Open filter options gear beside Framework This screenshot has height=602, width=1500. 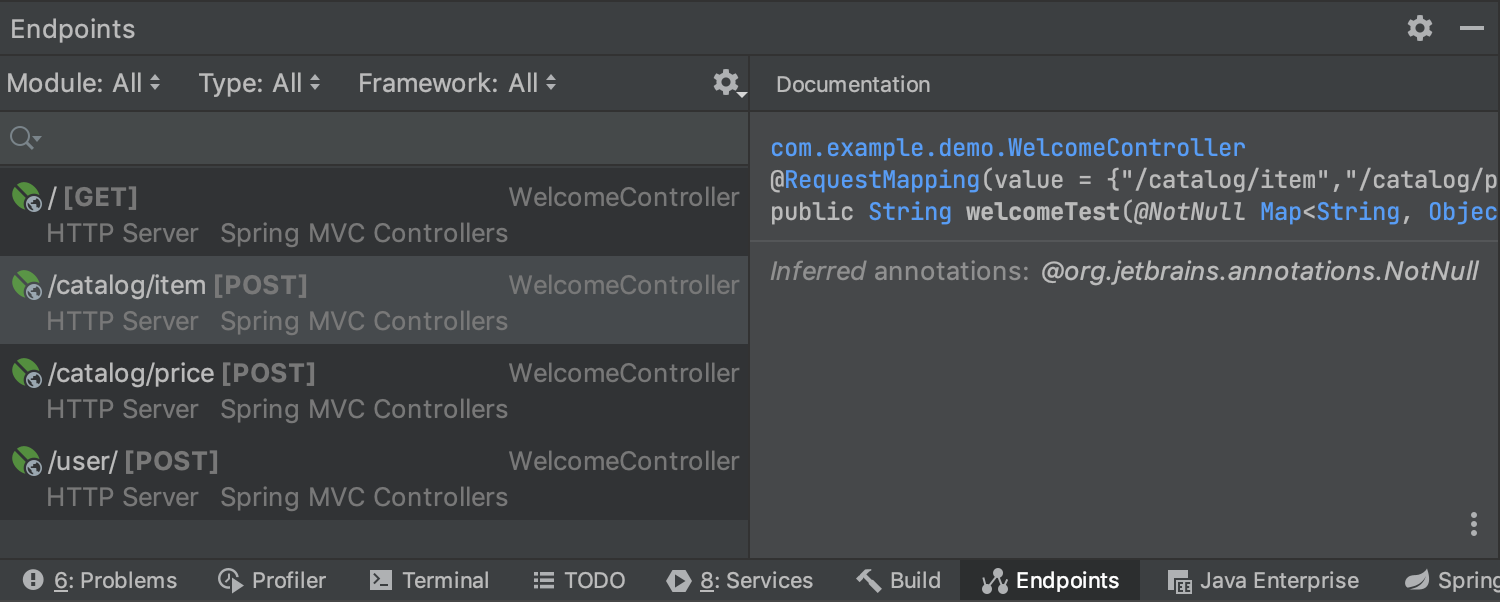(728, 83)
